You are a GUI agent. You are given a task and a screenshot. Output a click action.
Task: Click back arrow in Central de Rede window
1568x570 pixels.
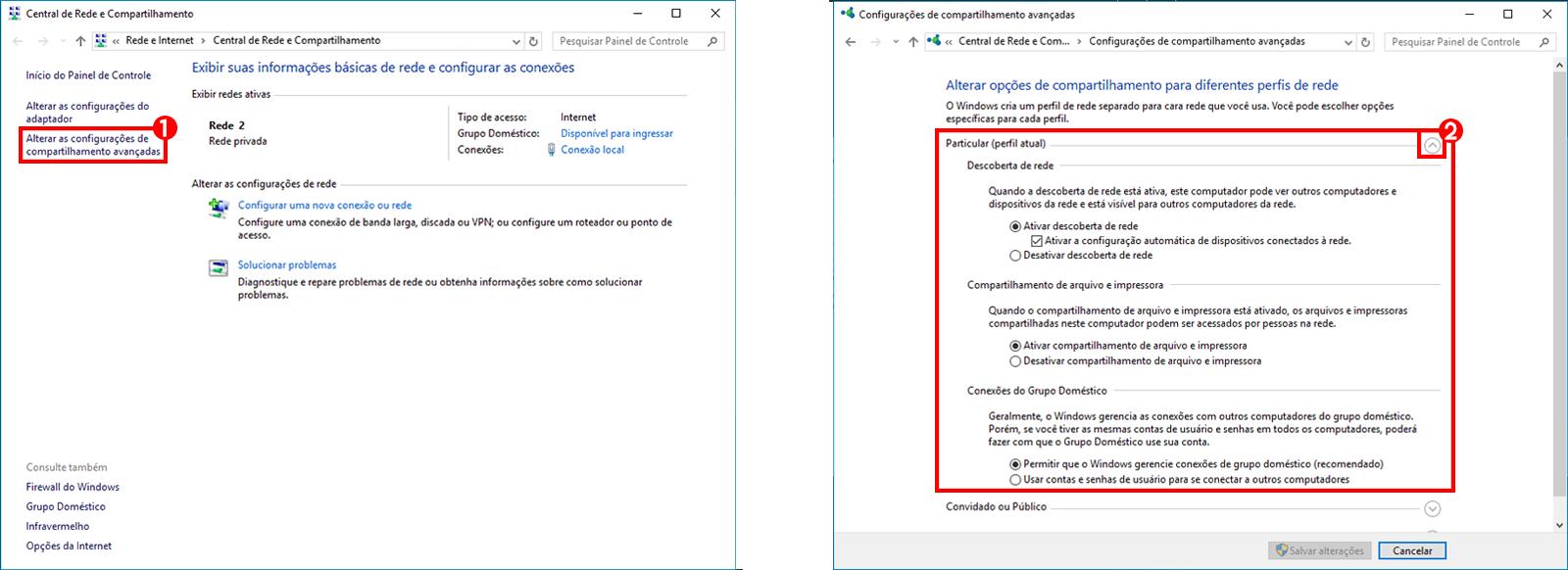click(x=18, y=41)
